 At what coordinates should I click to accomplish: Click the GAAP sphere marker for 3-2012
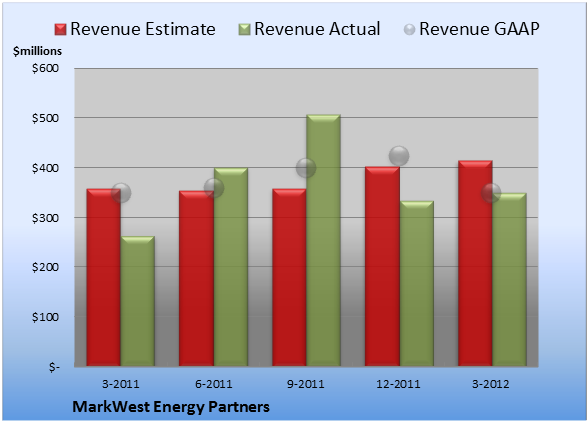click(x=491, y=193)
